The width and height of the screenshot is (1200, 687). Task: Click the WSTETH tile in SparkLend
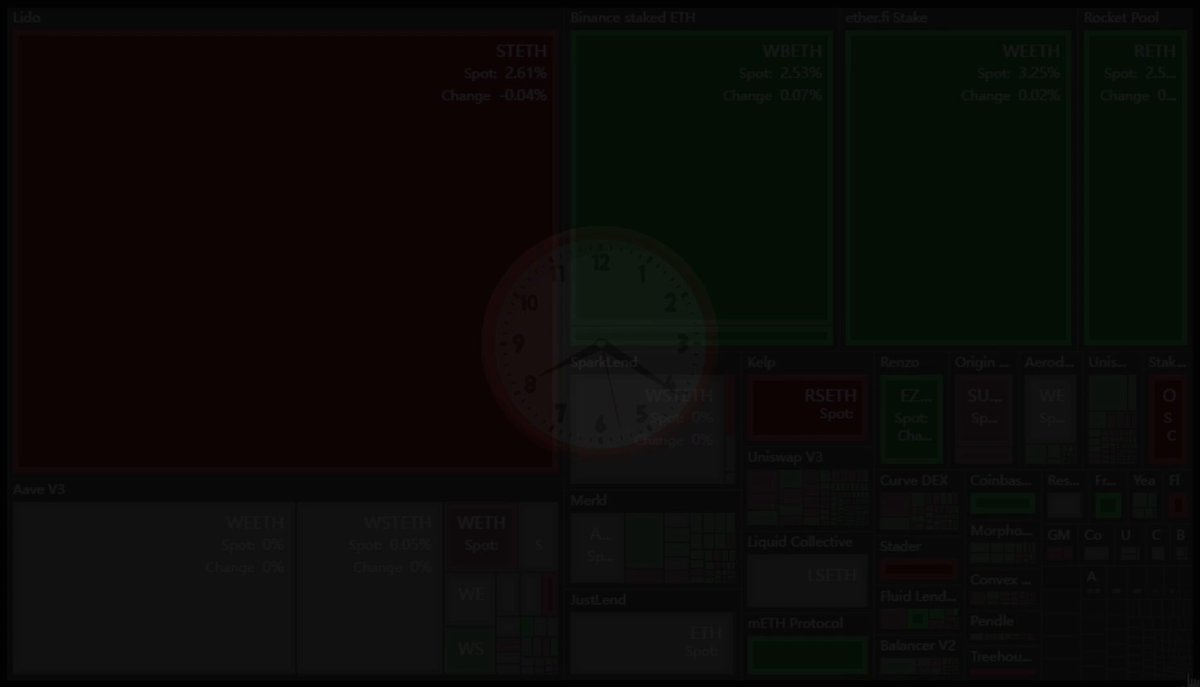point(647,428)
